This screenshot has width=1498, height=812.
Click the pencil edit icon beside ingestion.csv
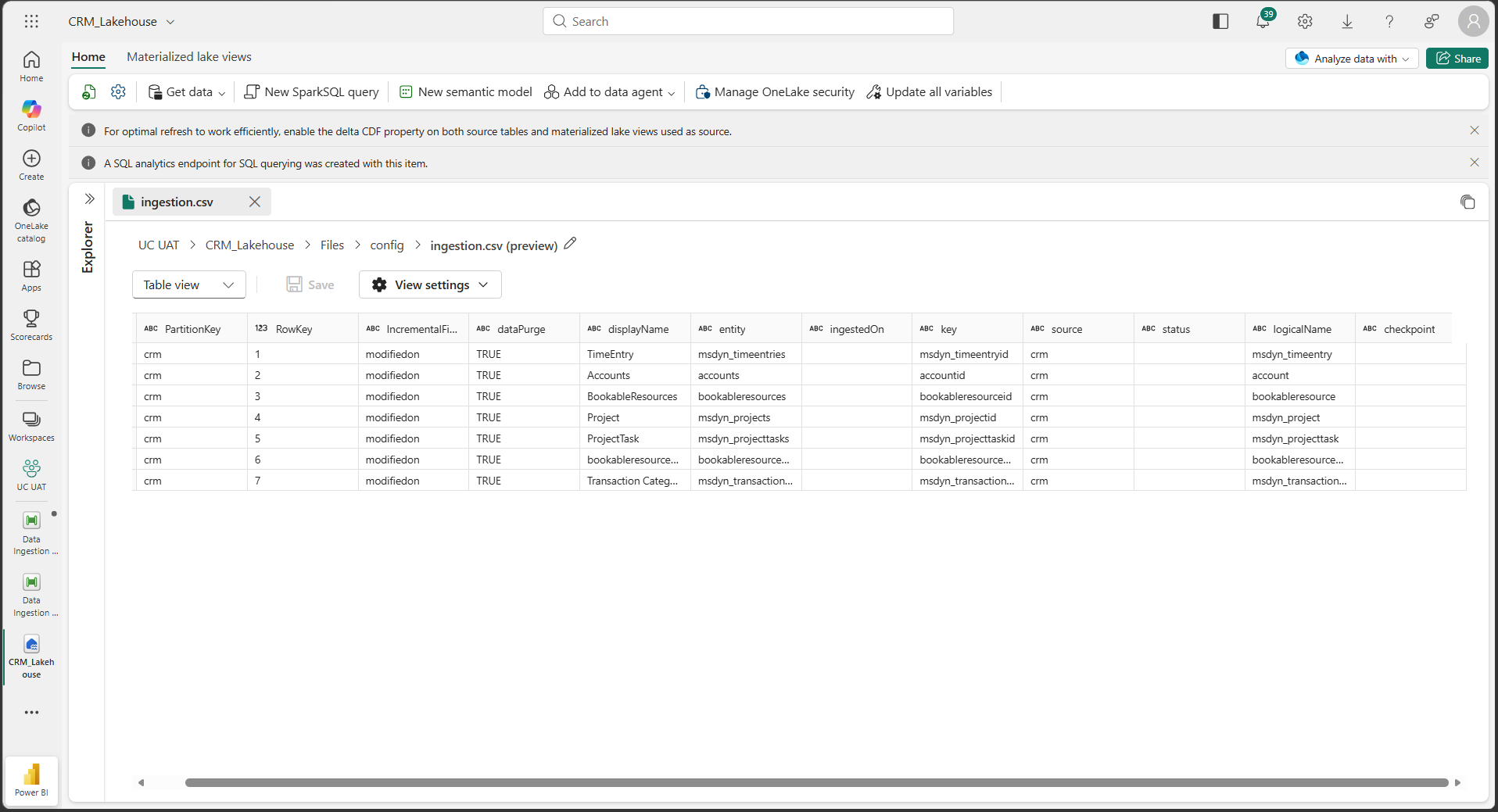(x=570, y=244)
